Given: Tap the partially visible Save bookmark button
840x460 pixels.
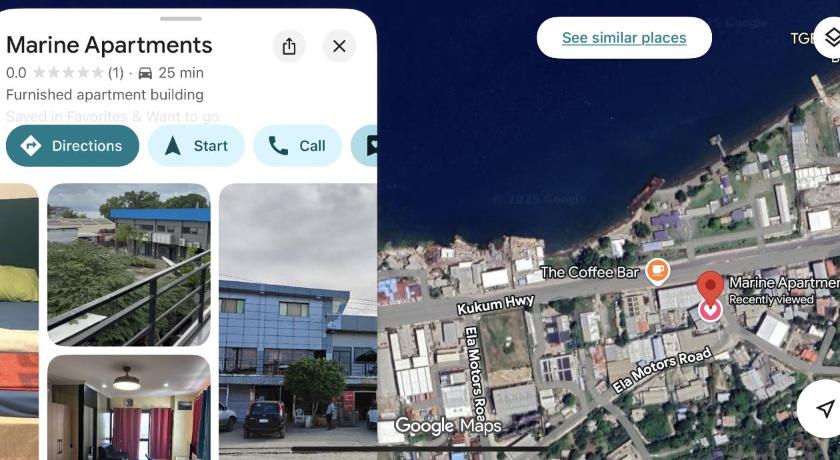Looking at the screenshot, I should point(364,146).
